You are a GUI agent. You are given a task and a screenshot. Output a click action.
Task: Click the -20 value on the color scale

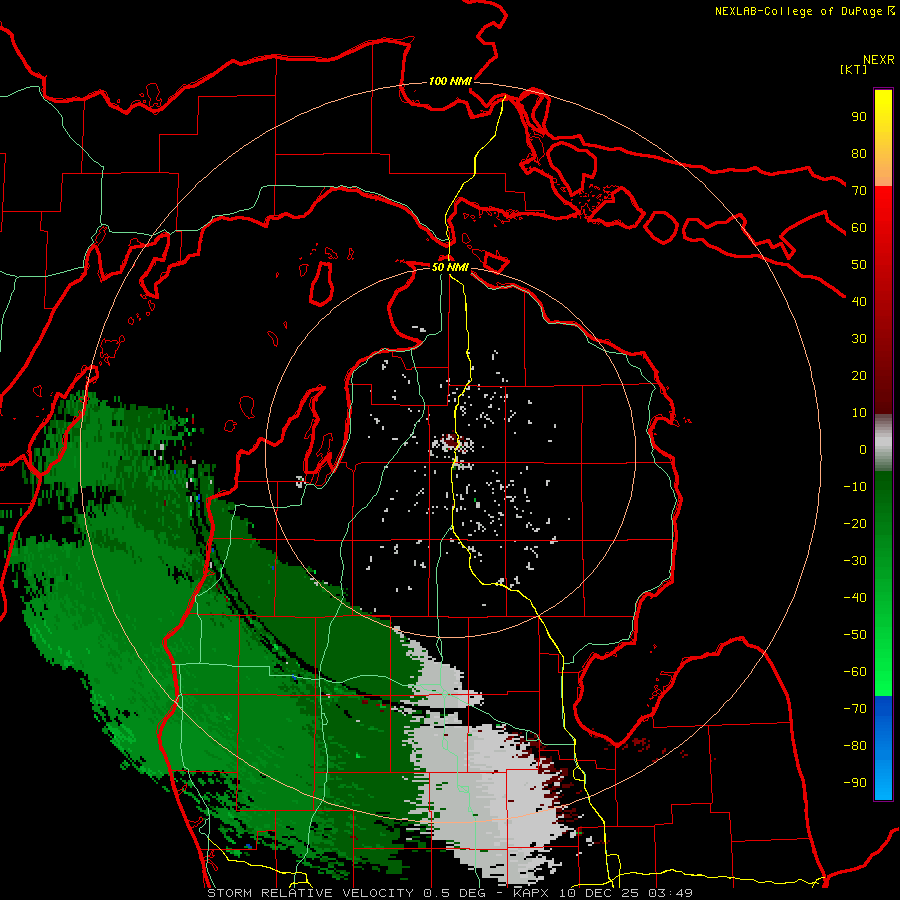pyautogui.click(x=855, y=523)
